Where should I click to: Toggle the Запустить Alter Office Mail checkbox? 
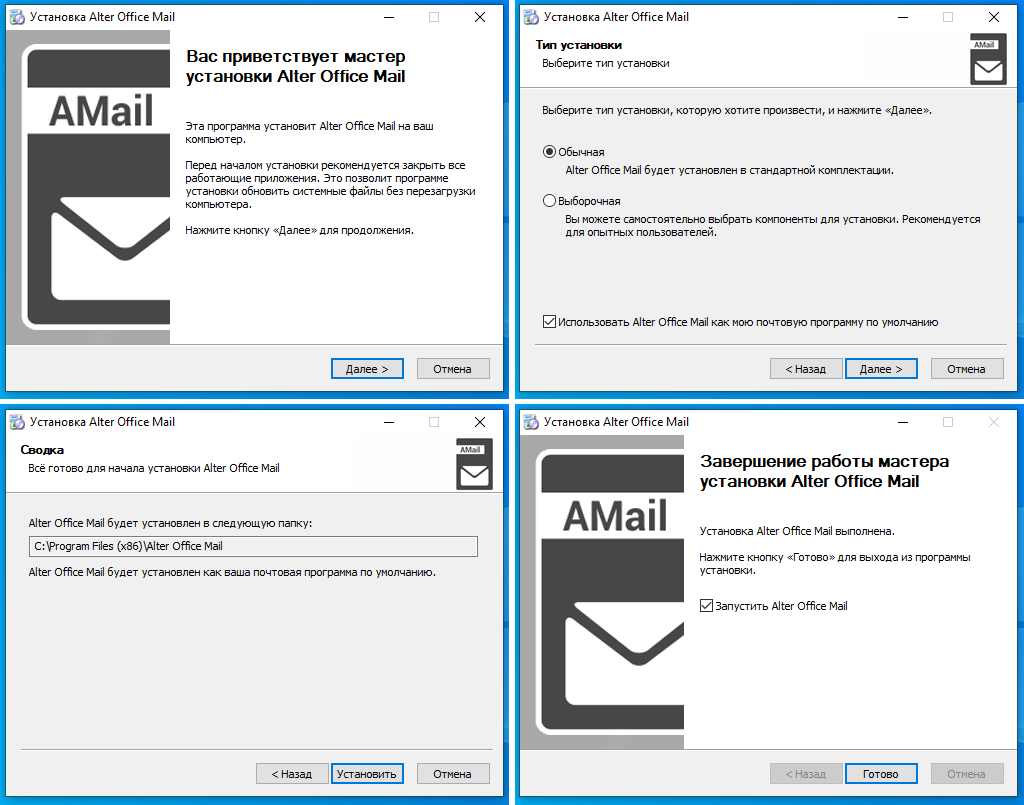coord(706,606)
